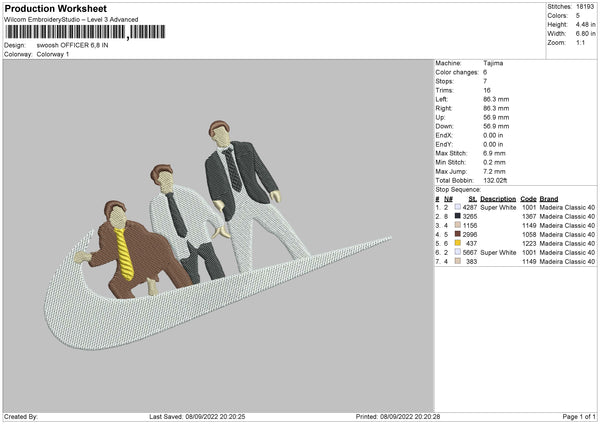Click the 'Description' column header
Screen dimensions: 600x424
(x=498, y=199)
